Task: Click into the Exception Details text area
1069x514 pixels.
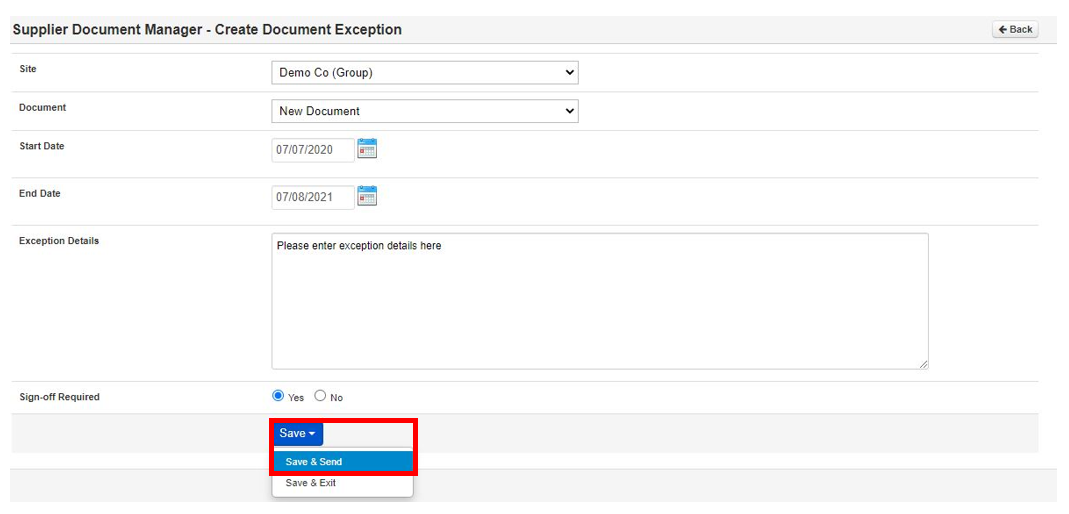Action: pyautogui.click(x=600, y=301)
